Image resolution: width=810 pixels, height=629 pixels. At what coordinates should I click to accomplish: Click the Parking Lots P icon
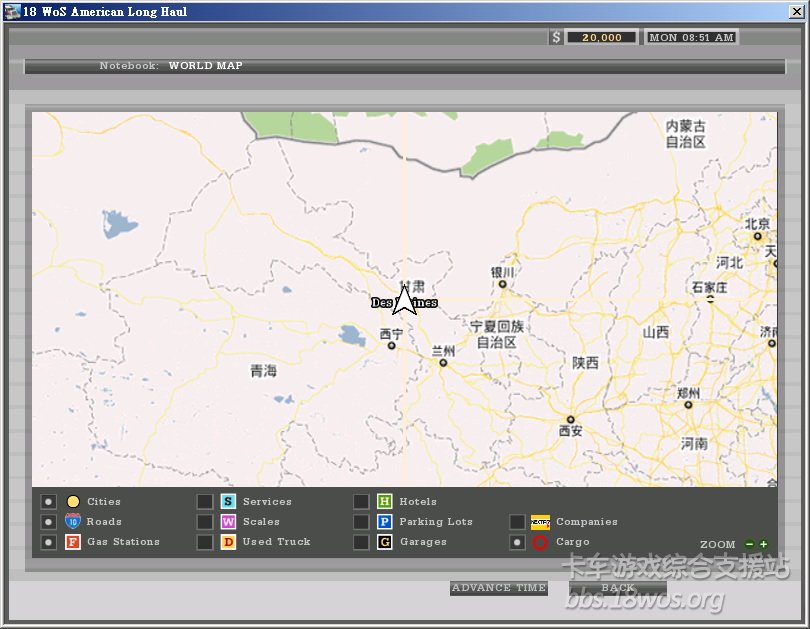pos(384,522)
